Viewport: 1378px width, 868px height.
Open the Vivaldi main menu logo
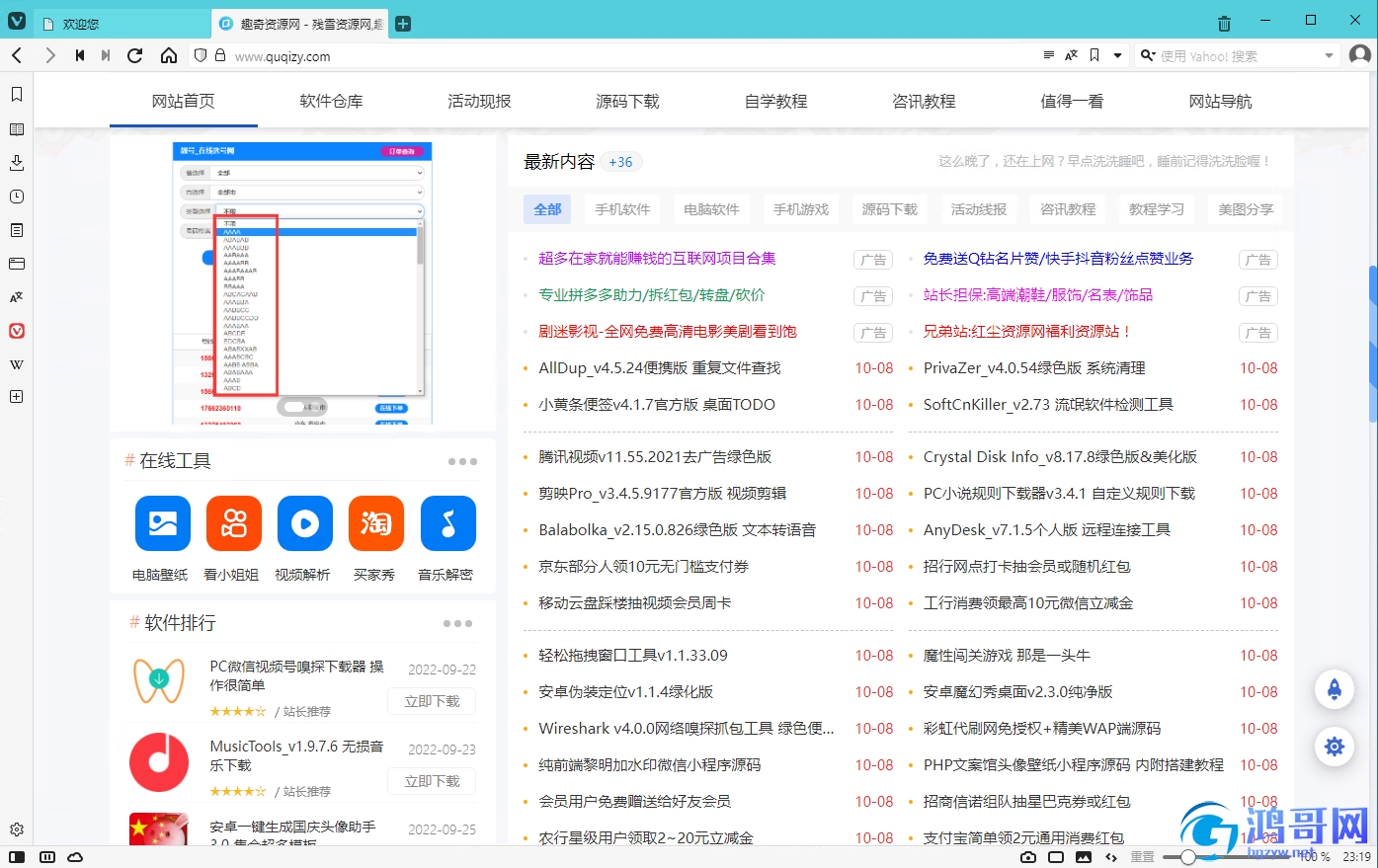point(17,21)
